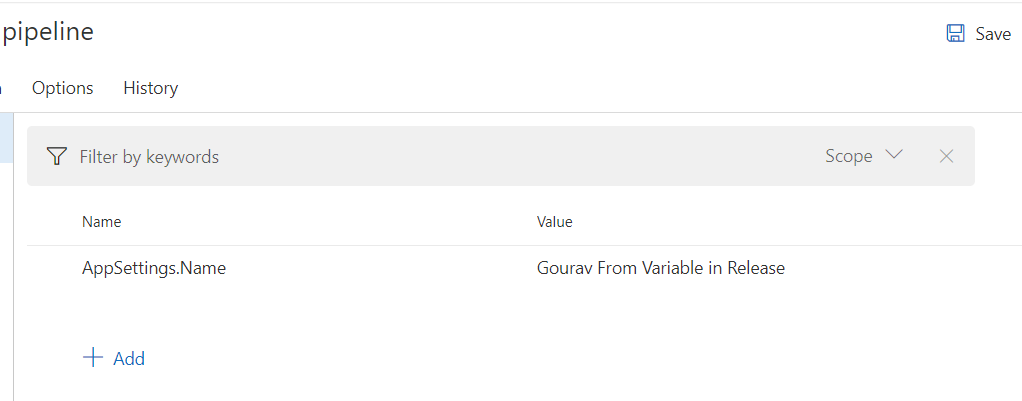Select the cut-off tab left of Options
The height and width of the screenshot is (401, 1022).
[2, 88]
